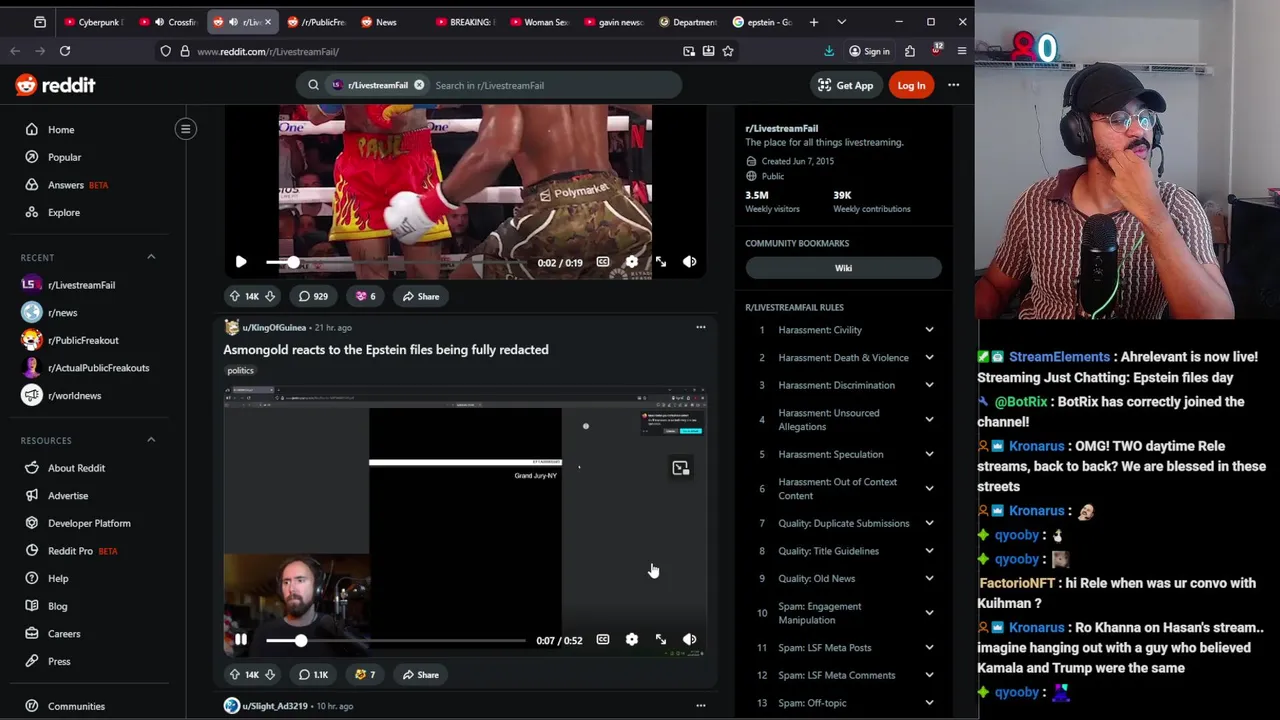Pause the Asmongold video
Image resolution: width=1280 pixels, height=720 pixels.
pyautogui.click(x=241, y=640)
